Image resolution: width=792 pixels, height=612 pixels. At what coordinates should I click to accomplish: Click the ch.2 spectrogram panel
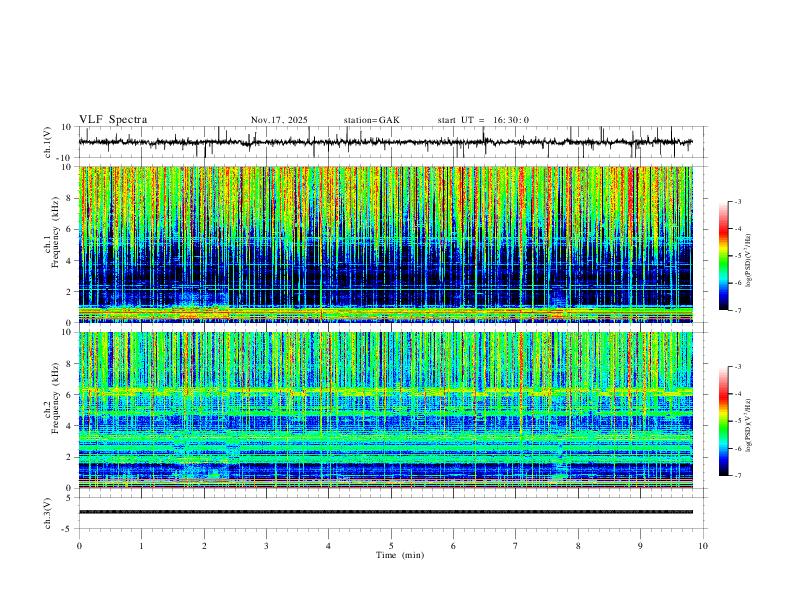[385, 410]
